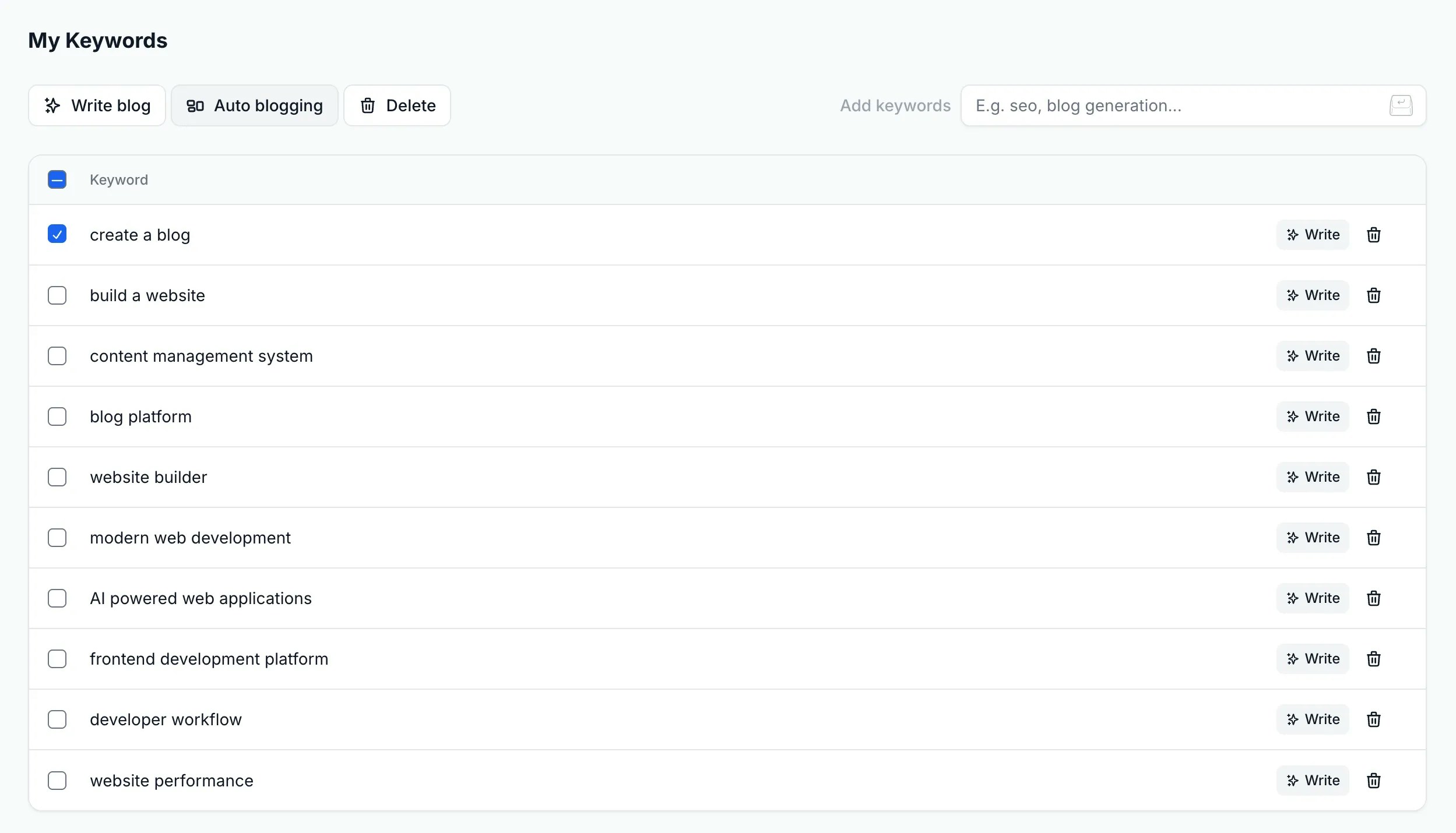The image size is (1456, 833).
Task: Check the "build a website" checkbox
Action: pos(57,295)
